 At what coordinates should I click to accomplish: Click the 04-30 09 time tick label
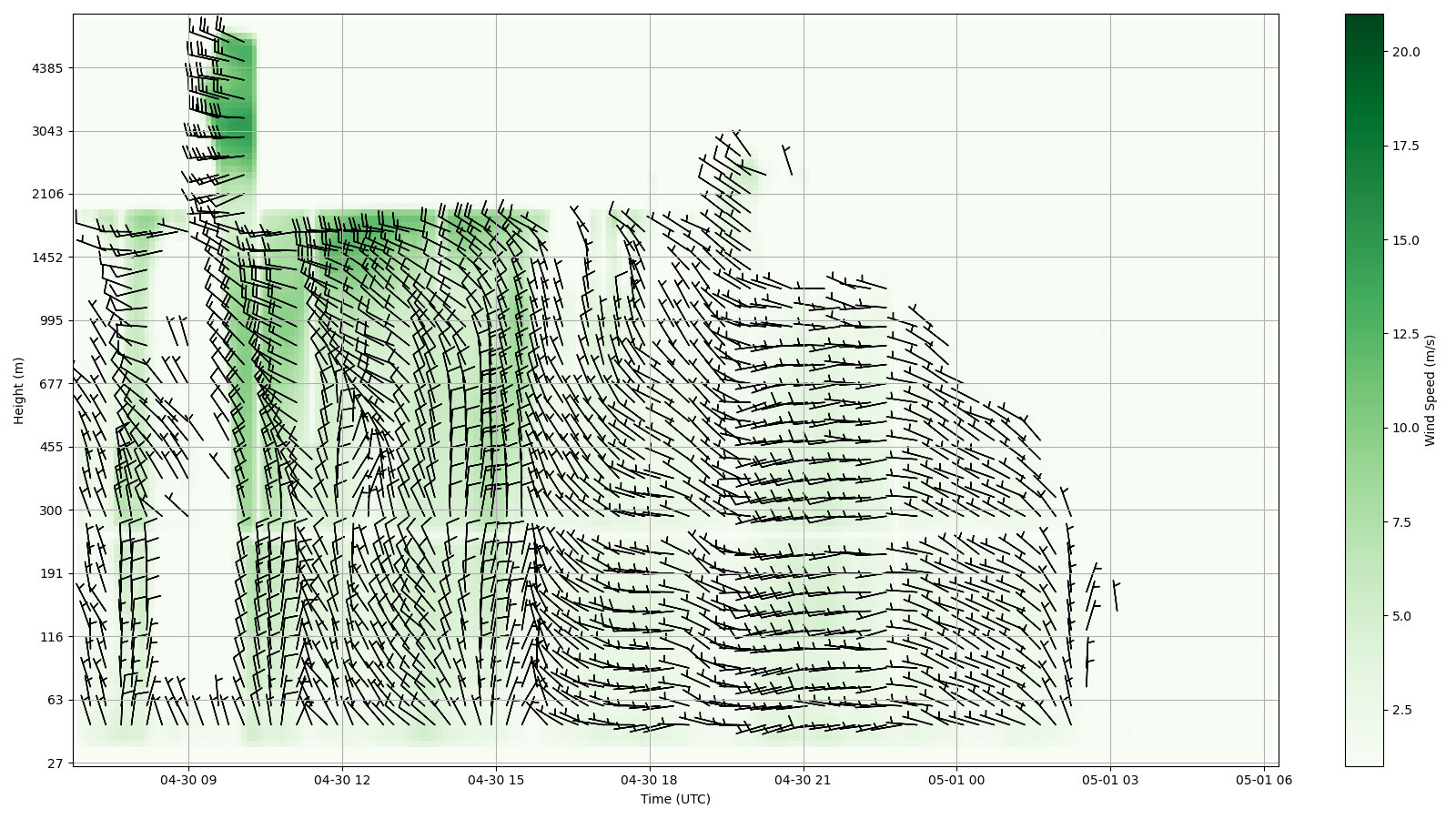point(188,780)
